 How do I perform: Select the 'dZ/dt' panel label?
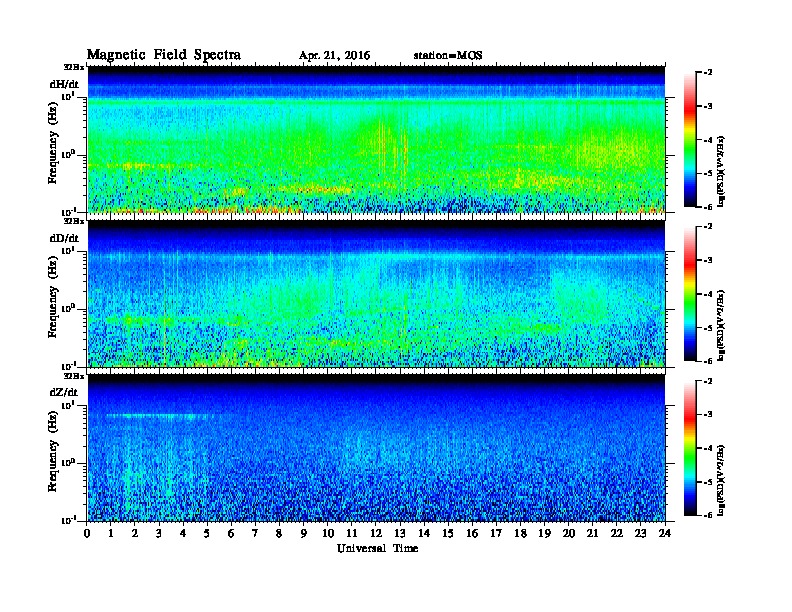(x=64, y=392)
